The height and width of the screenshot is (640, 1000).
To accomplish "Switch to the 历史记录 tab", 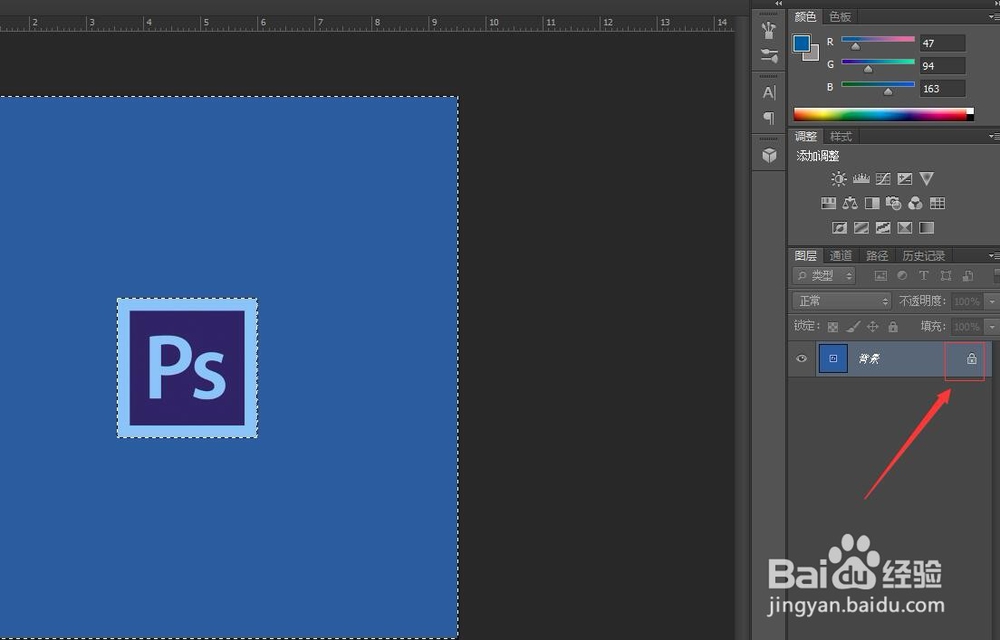I will click(923, 256).
